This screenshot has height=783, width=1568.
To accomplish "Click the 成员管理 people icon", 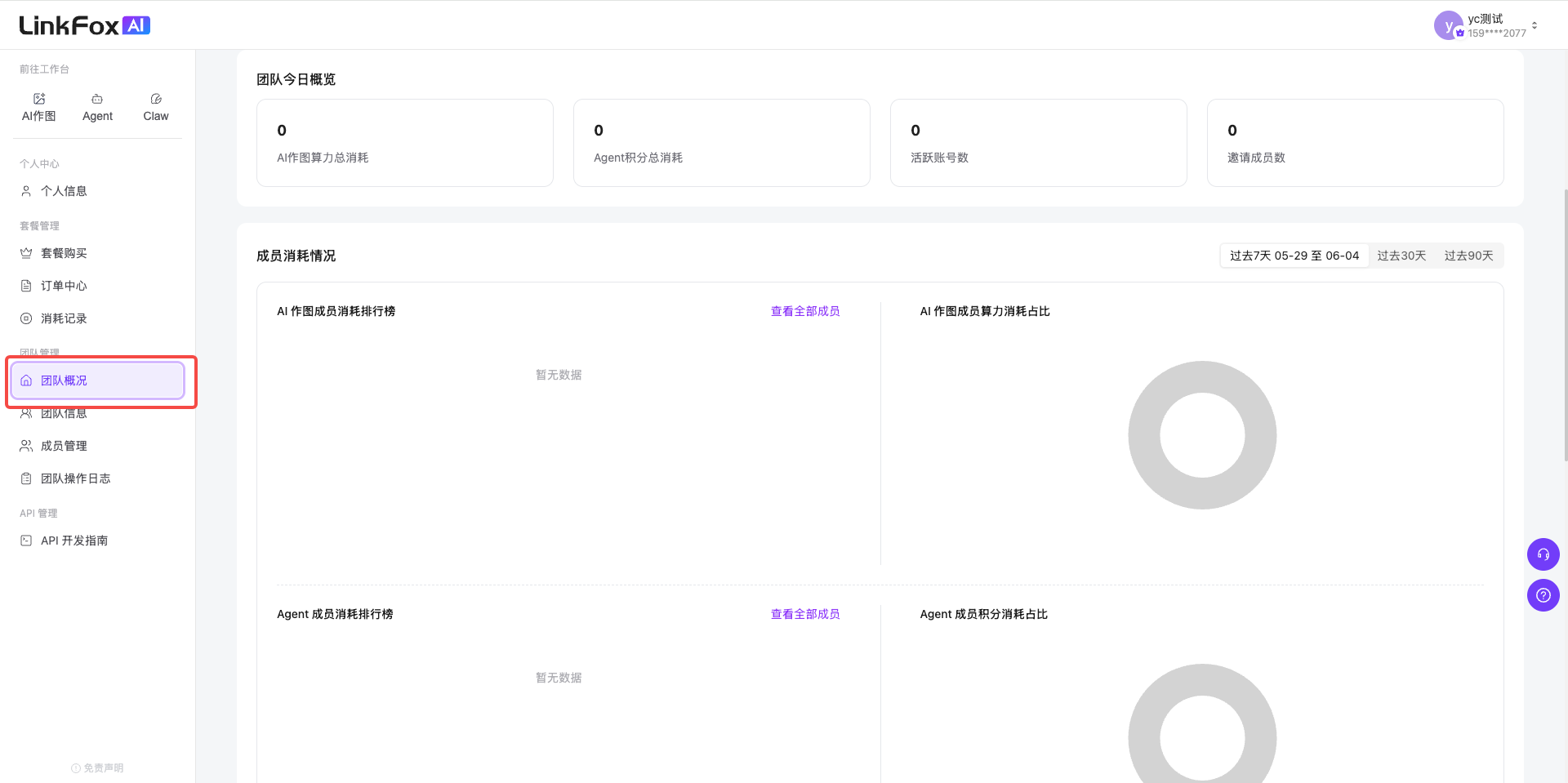I will pos(26,446).
